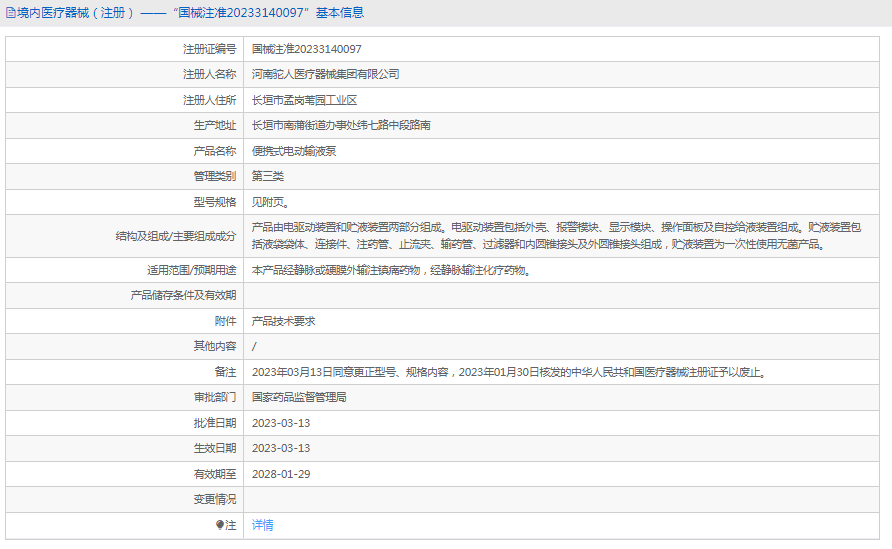Select the title text 境内医疗器械（注册）基本信息
Screen dimensions: 892x549
tap(190, 13)
